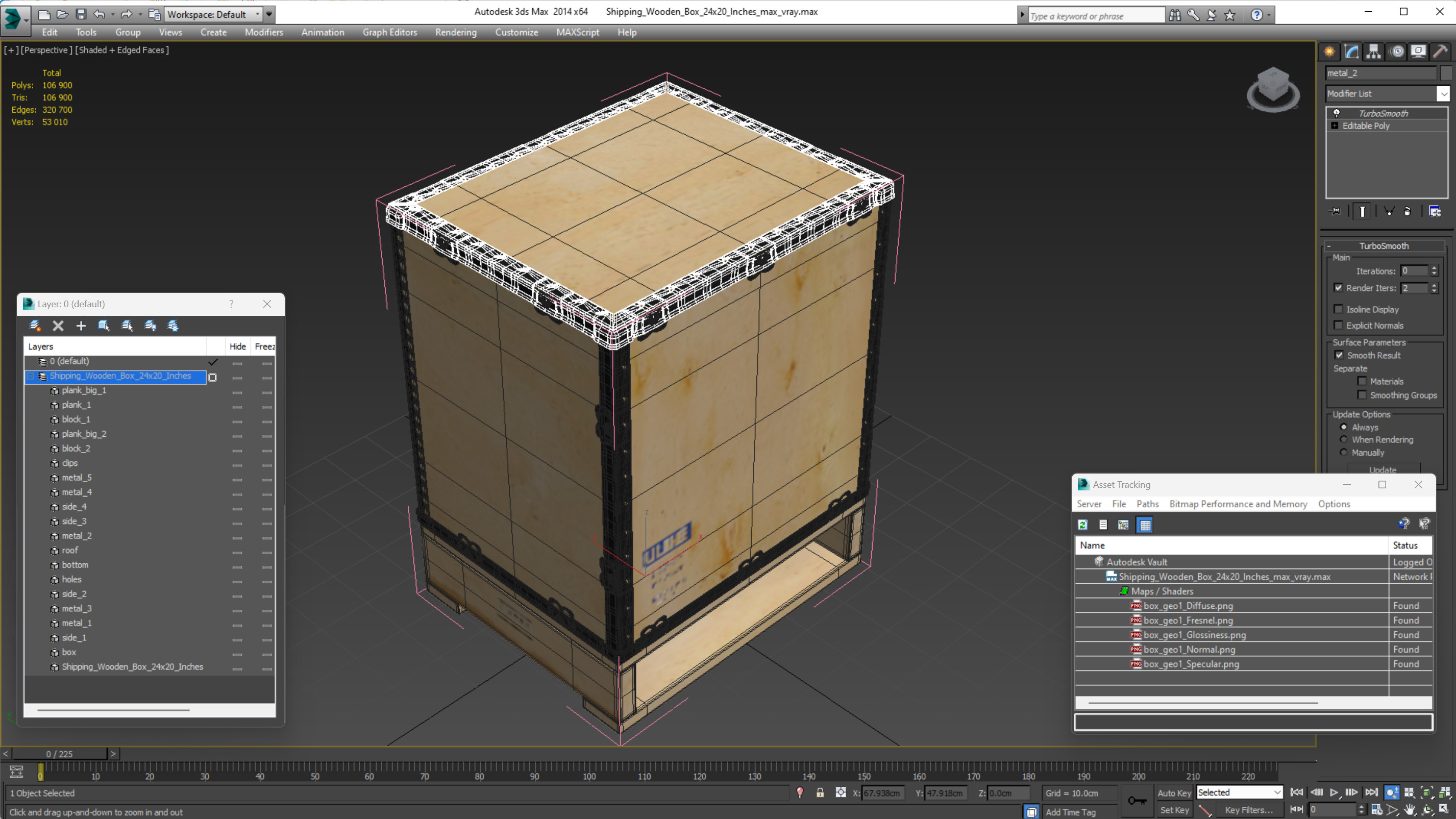Add selected objects to layer with plus icon
Image resolution: width=1456 pixels, height=819 pixels.
tap(81, 326)
